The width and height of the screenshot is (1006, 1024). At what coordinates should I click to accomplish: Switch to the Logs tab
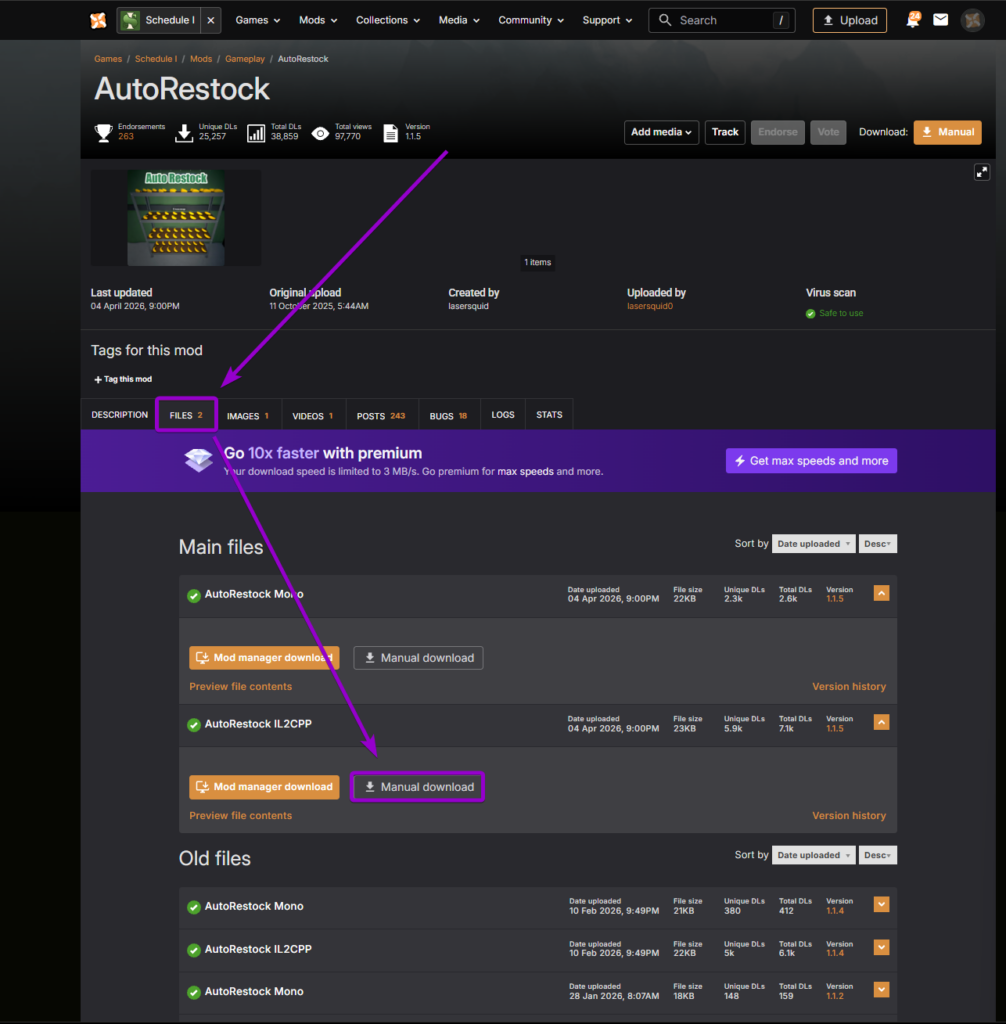(x=503, y=415)
